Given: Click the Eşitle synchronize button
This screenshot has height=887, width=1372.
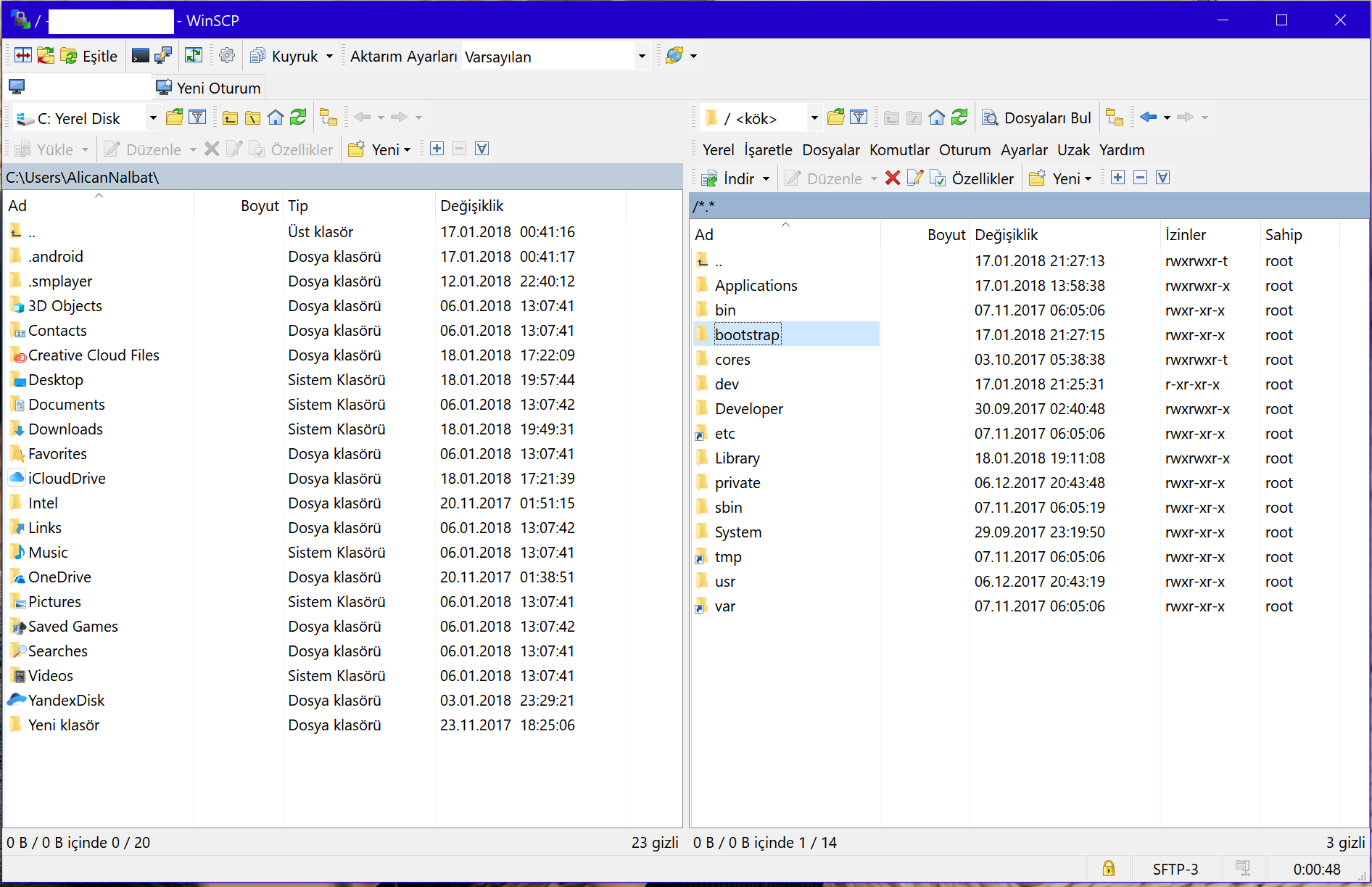Looking at the screenshot, I should click(89, 56).
